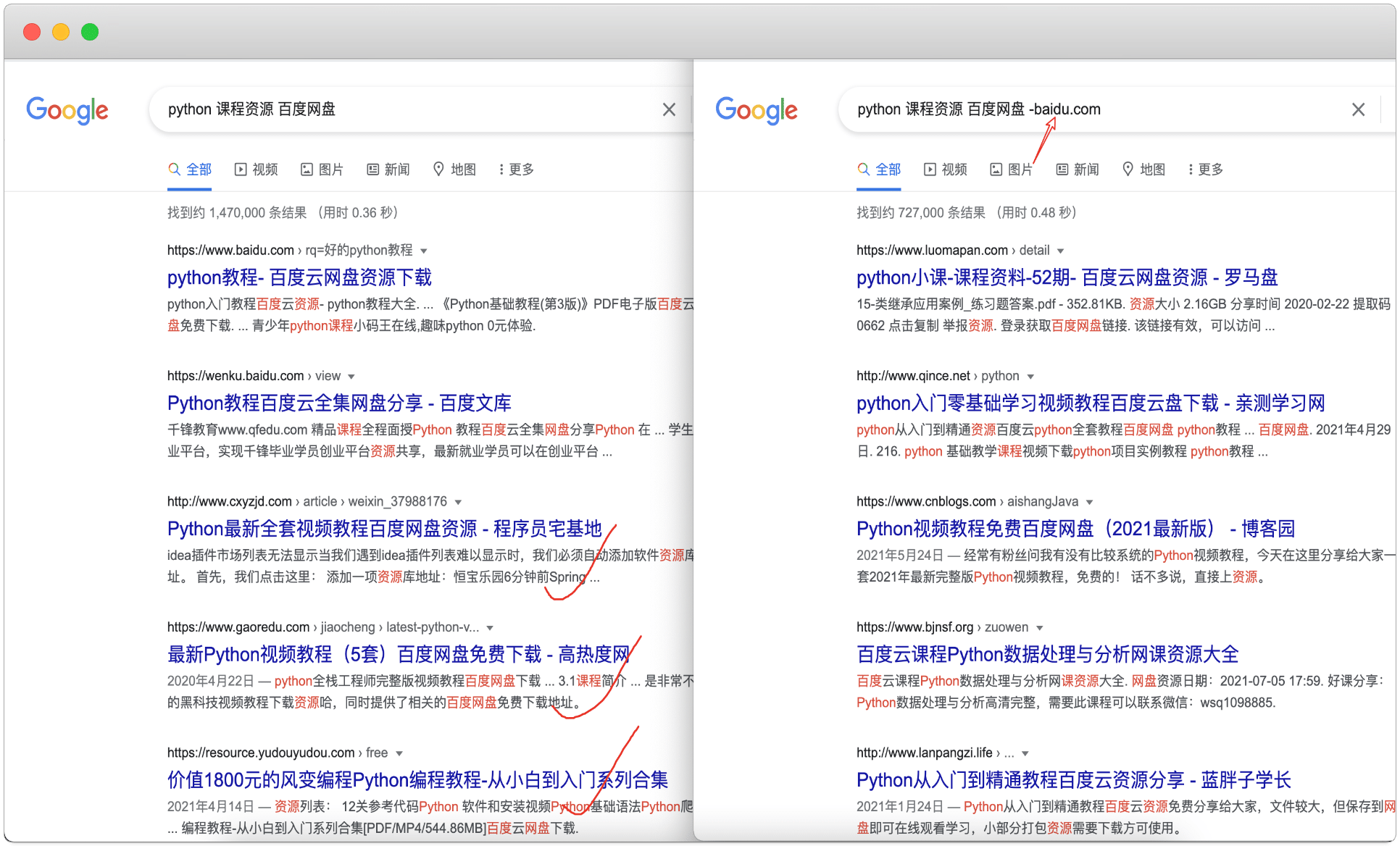Open result '百度云课程Python数据处理与分析网课资源大全'
Screen dimensions: 1400x846
point(1048,654)
